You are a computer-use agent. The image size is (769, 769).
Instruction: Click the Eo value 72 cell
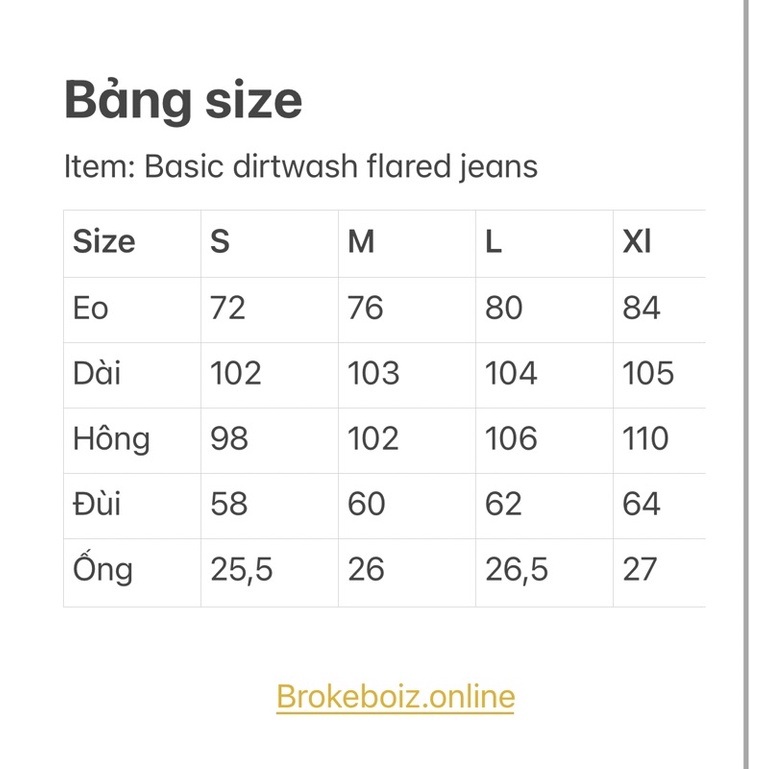pos(228,308)
